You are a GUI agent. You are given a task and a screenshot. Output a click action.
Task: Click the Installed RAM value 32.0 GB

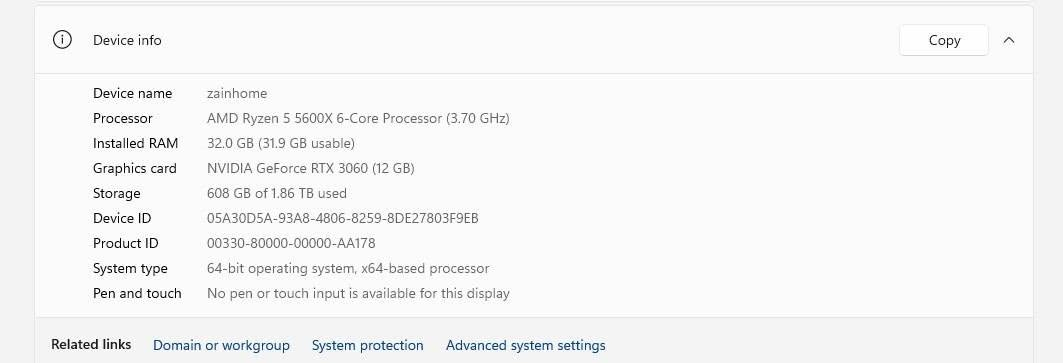(281, 143)
